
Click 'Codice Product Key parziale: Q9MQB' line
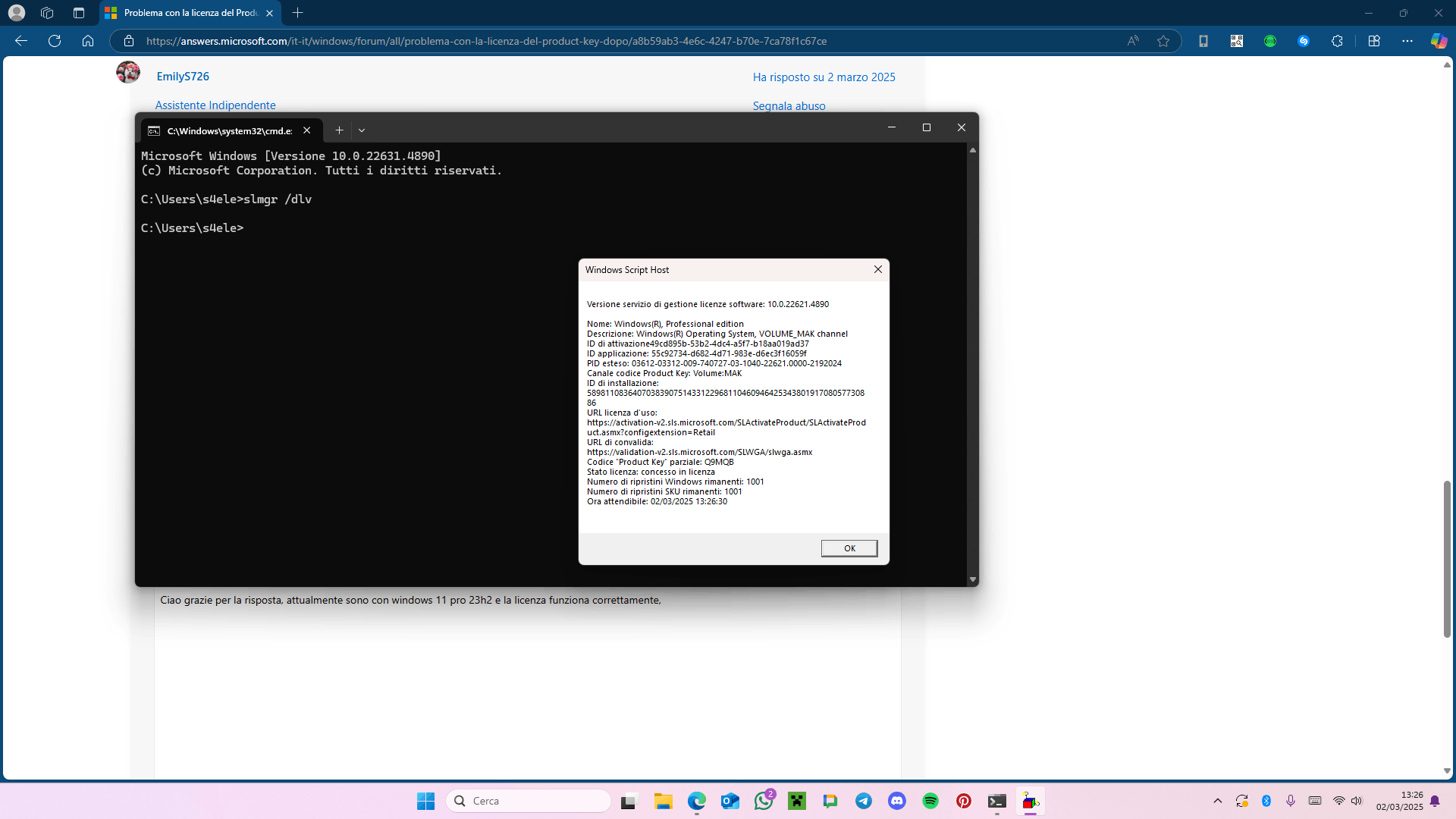click(x=660, y=462)
